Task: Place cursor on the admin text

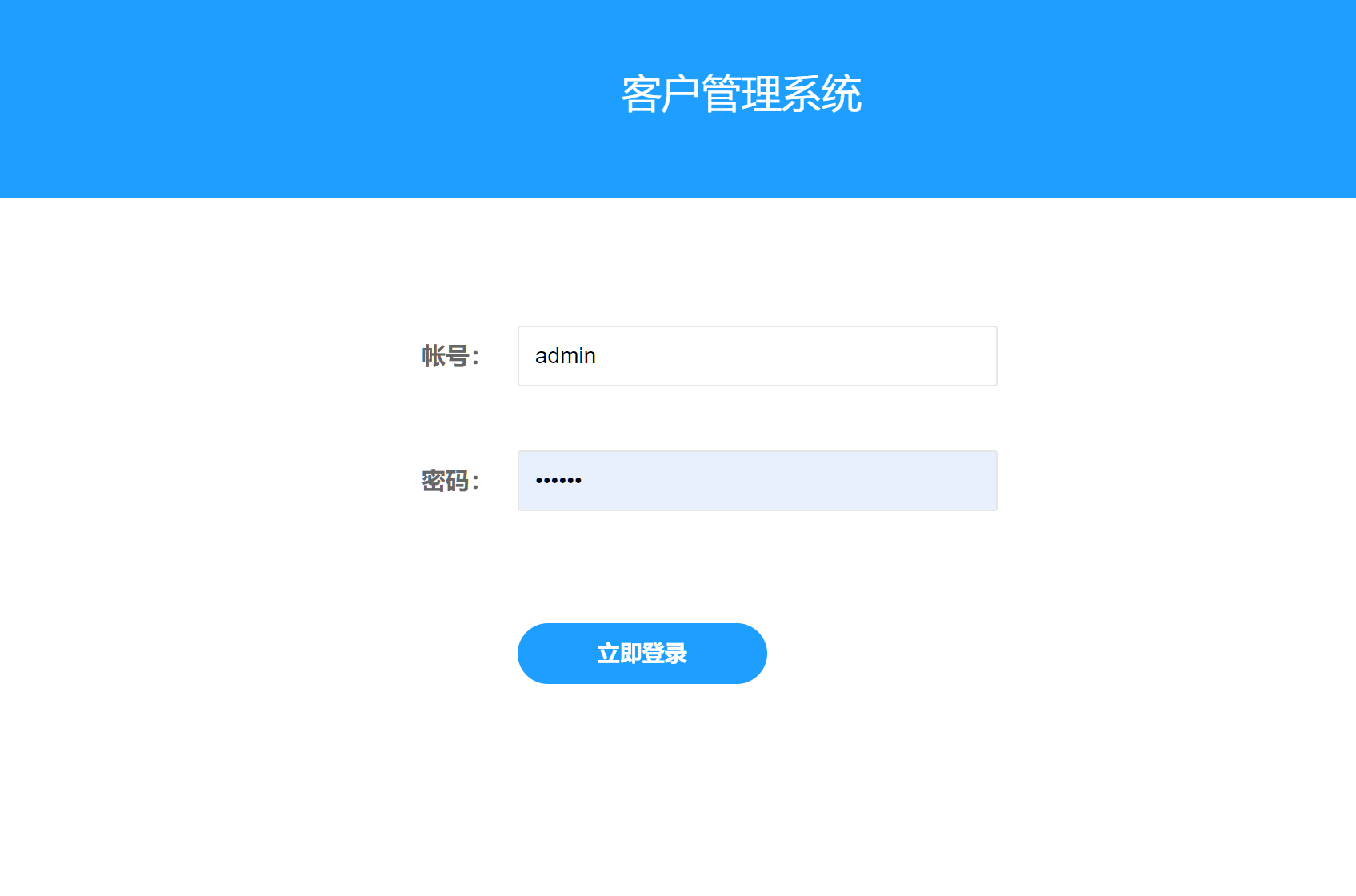Action: [565, 356]
